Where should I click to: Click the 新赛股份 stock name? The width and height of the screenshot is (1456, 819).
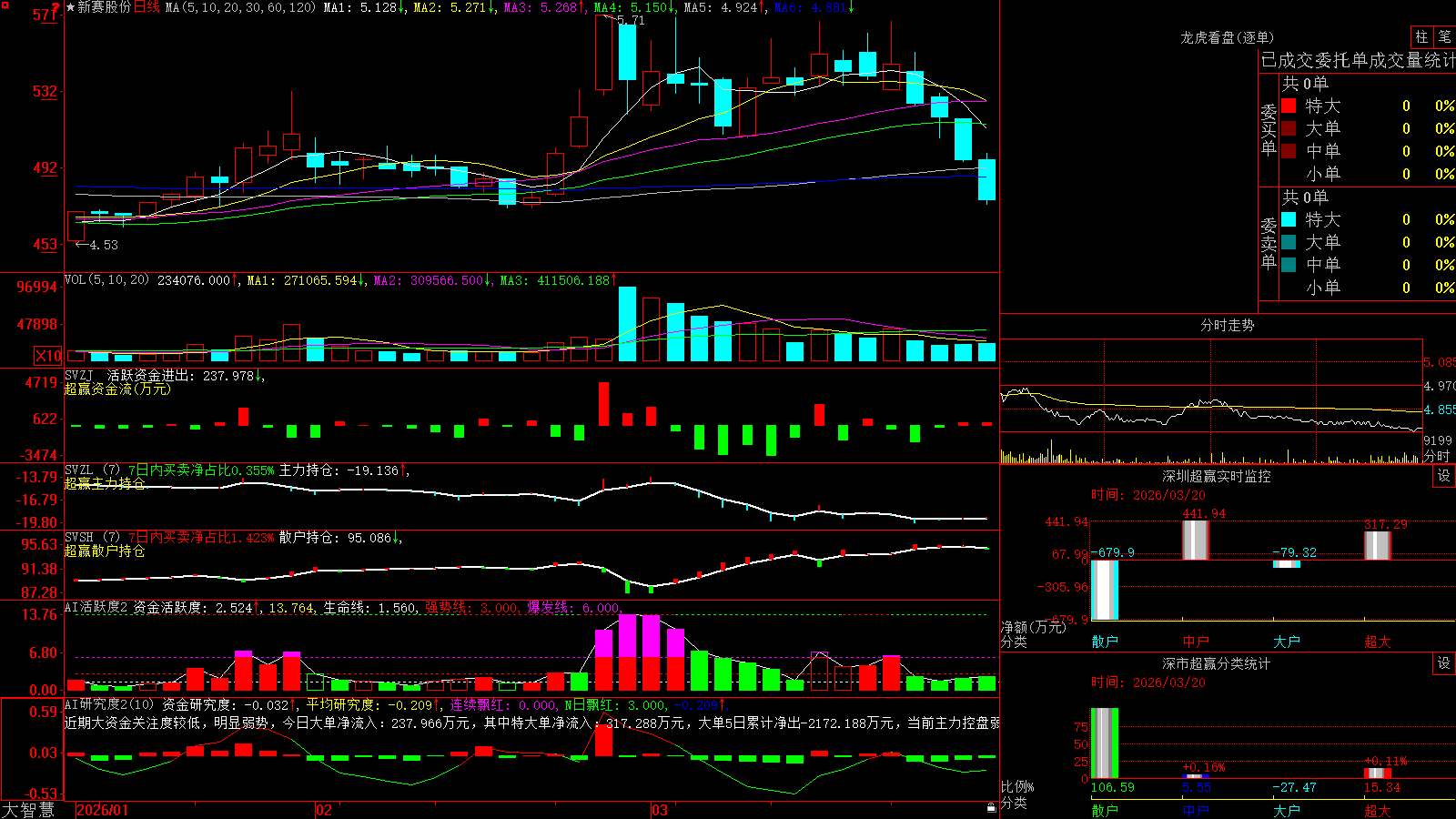point(104,7)
